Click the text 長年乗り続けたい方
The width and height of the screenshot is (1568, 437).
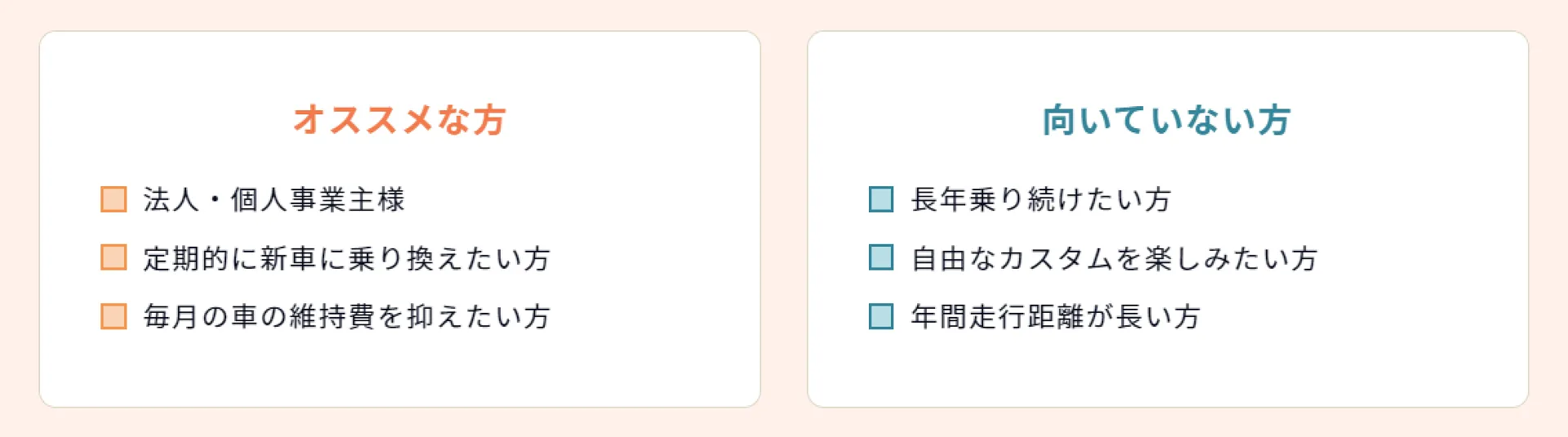[x=1041, y=199]
